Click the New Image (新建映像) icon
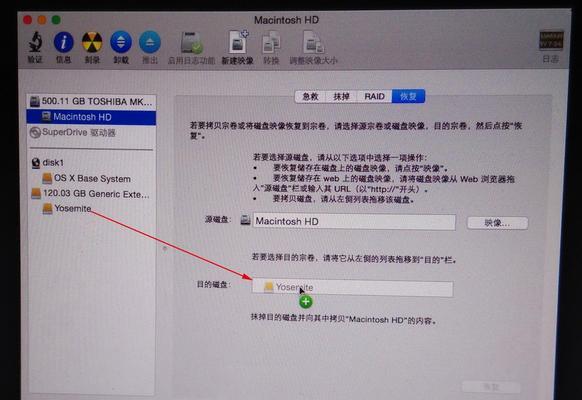Image resolution: width=582 pixels, height=400 pixels. pos(238,42)
